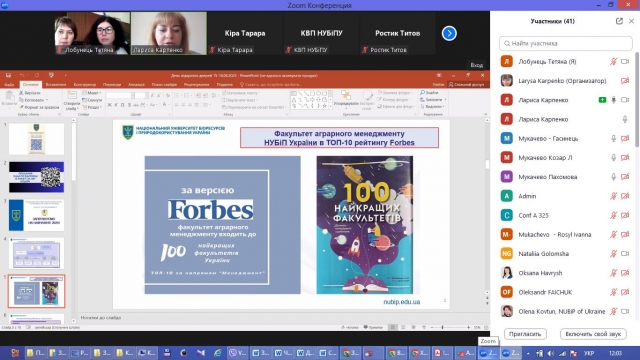
Task: Toggle microphone for Мукачево Козар Л
Action: tap(613, 158)
